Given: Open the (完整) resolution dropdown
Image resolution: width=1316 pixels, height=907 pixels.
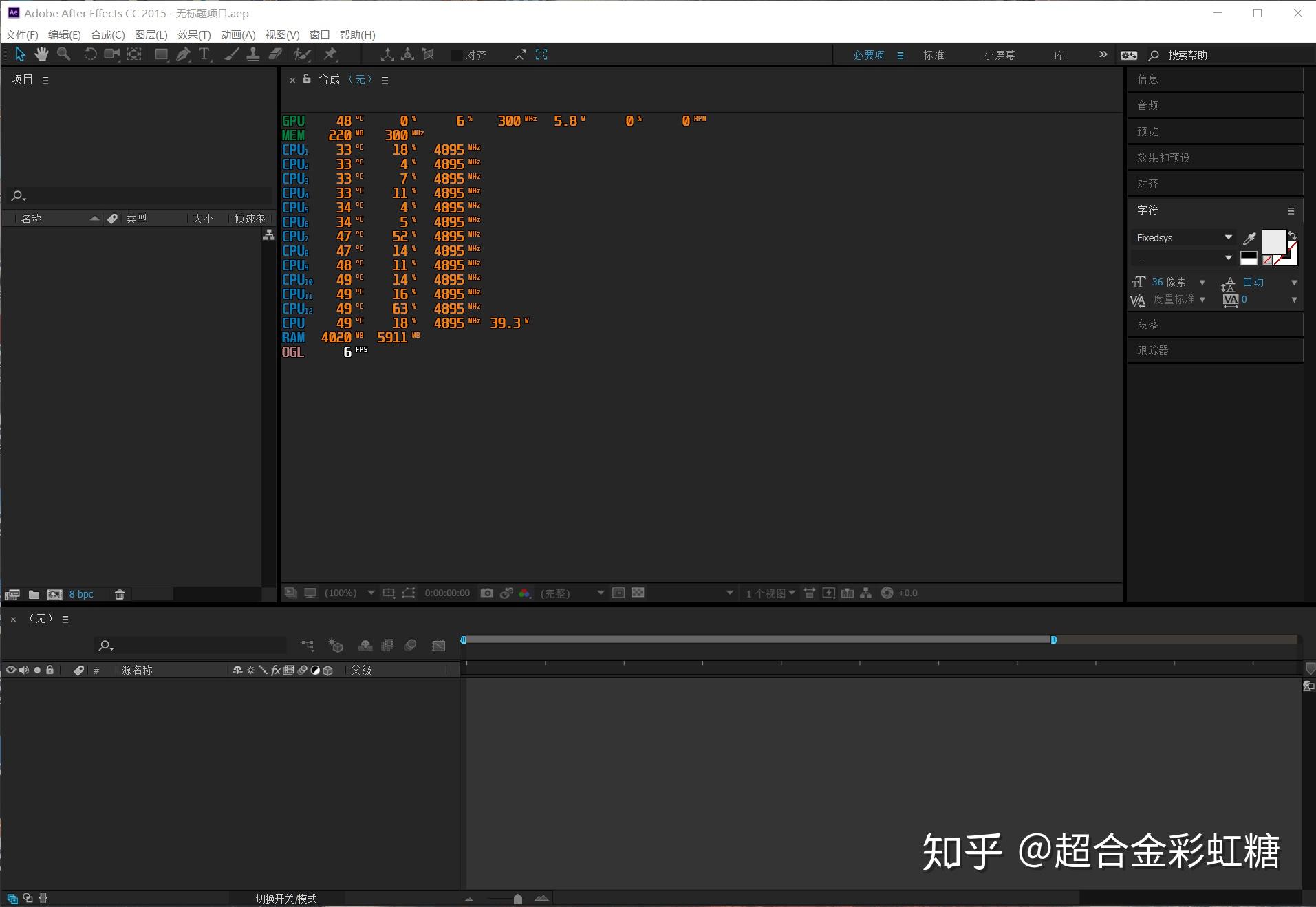Looking at the screenshot, I should pyautogui.click(x=572, y=593).
